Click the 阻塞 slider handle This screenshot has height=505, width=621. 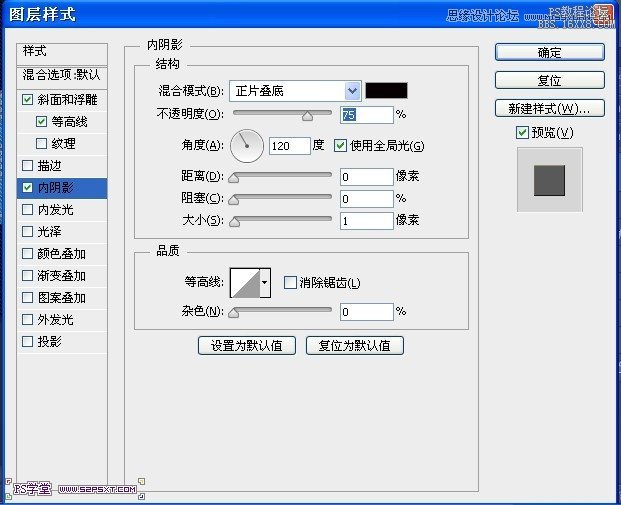pyautogui.click(x=234, y=200)
